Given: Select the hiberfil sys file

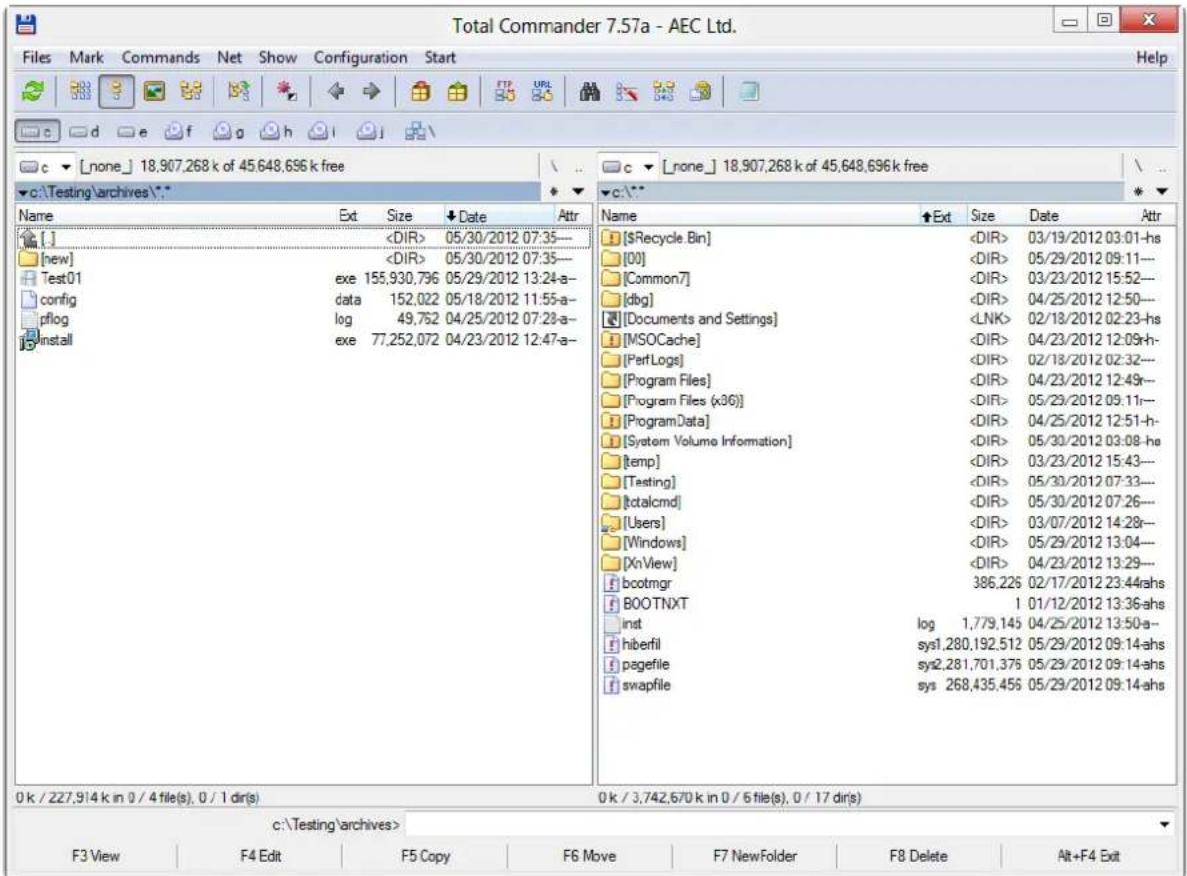Looking at the screenshot, I should pos(886,644).
